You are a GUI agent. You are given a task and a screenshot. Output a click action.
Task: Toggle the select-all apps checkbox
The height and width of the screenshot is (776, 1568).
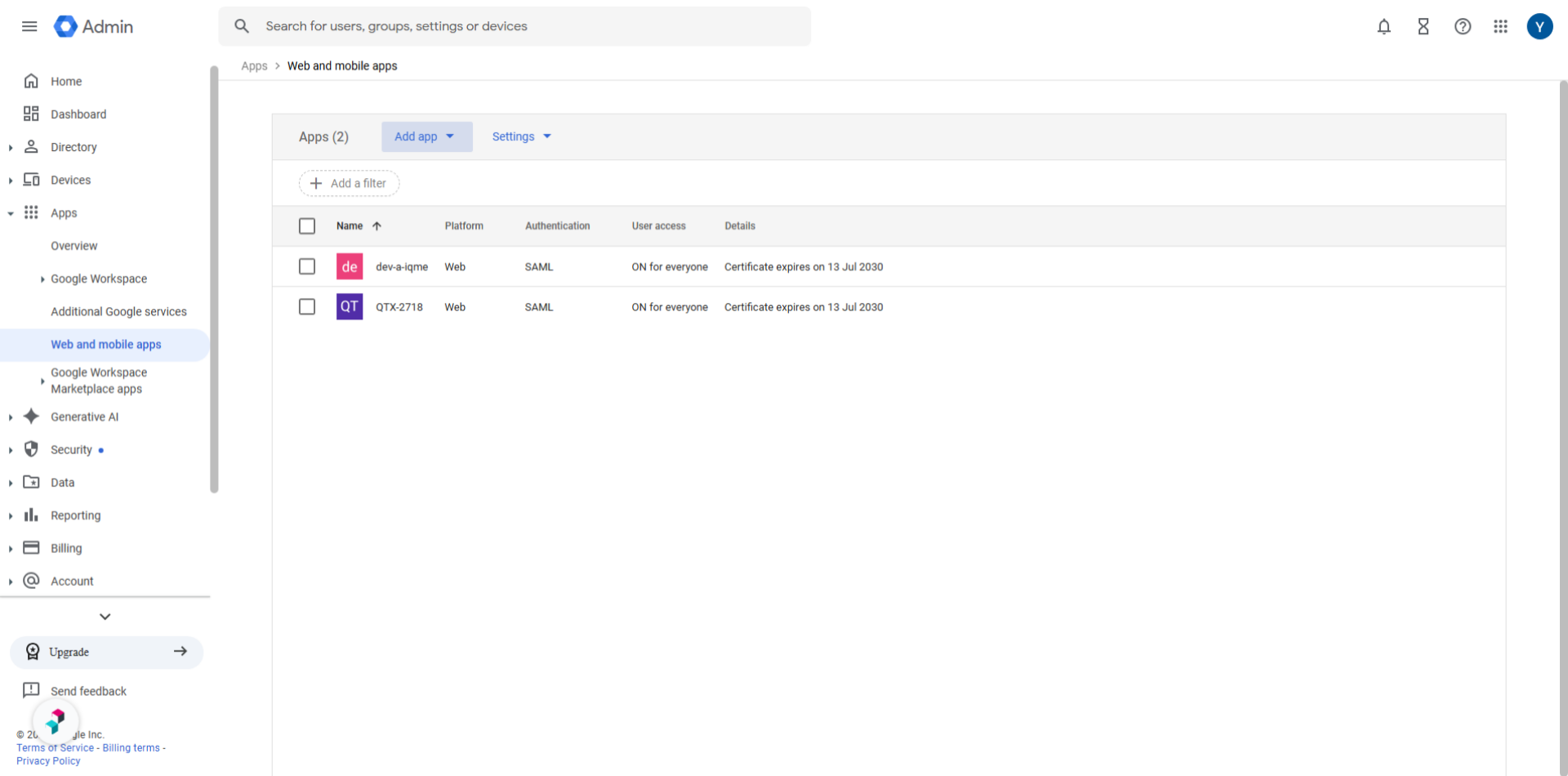307,226
